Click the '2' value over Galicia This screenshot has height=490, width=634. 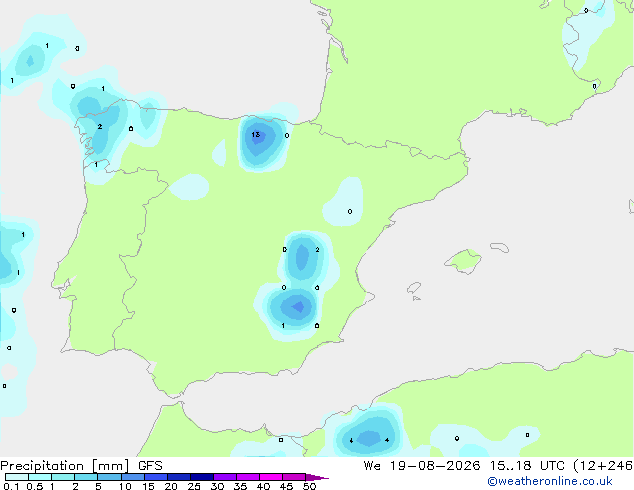[x=100, y=127]
